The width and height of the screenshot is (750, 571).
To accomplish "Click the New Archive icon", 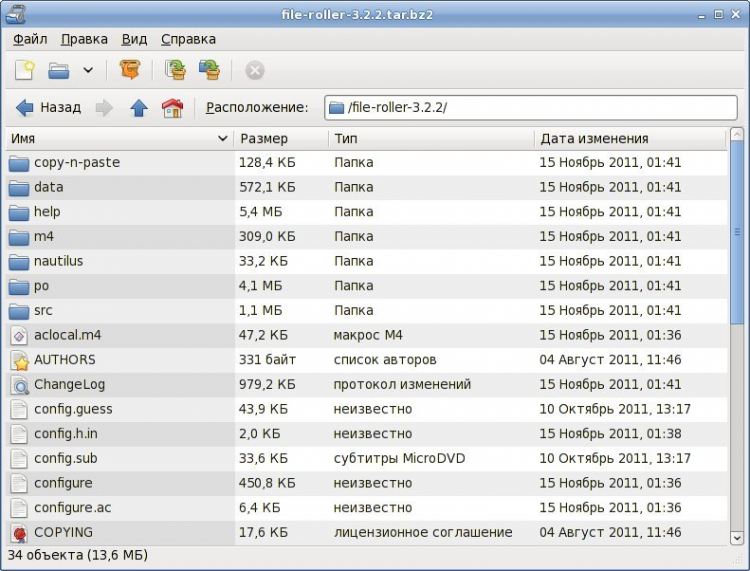I will coord(25,70).
